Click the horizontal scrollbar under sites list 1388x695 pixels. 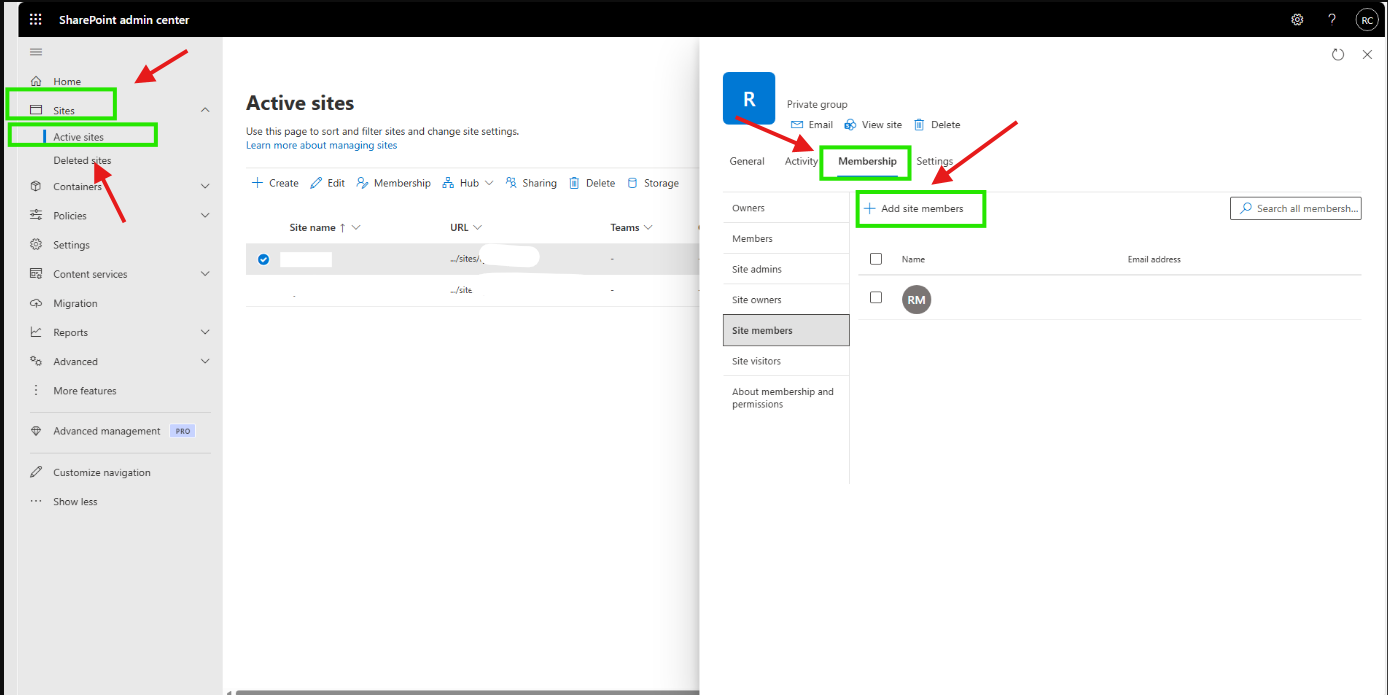pos(465,692)
